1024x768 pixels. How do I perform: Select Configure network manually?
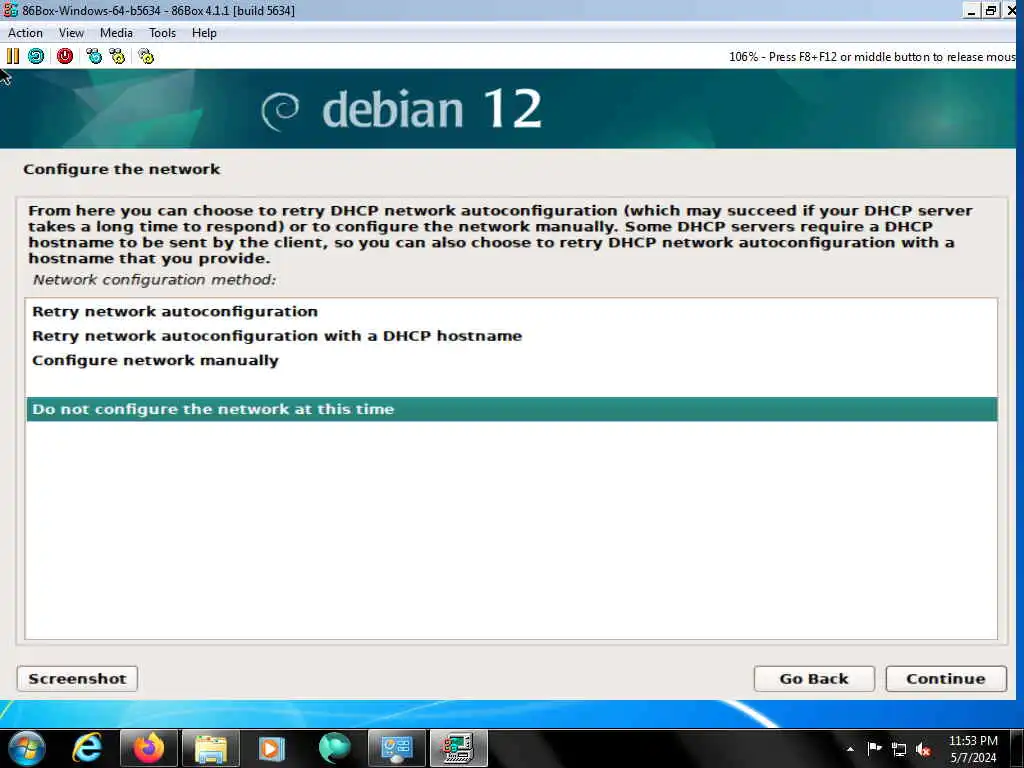[x=511, y=360]
